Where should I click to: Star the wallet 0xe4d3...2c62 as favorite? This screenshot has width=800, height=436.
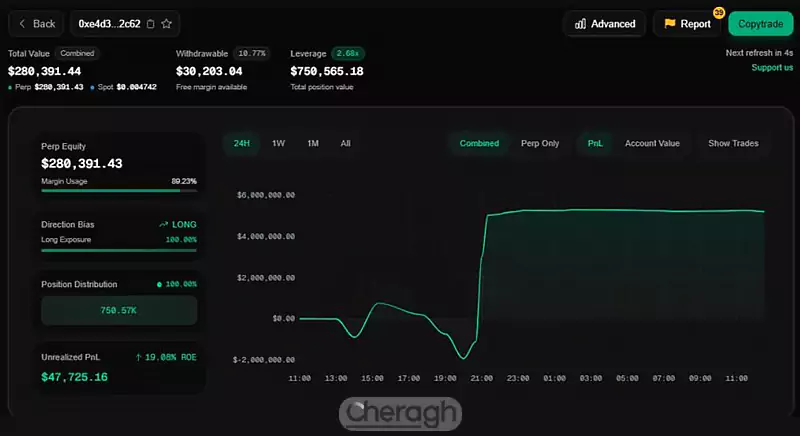(166, 23)
